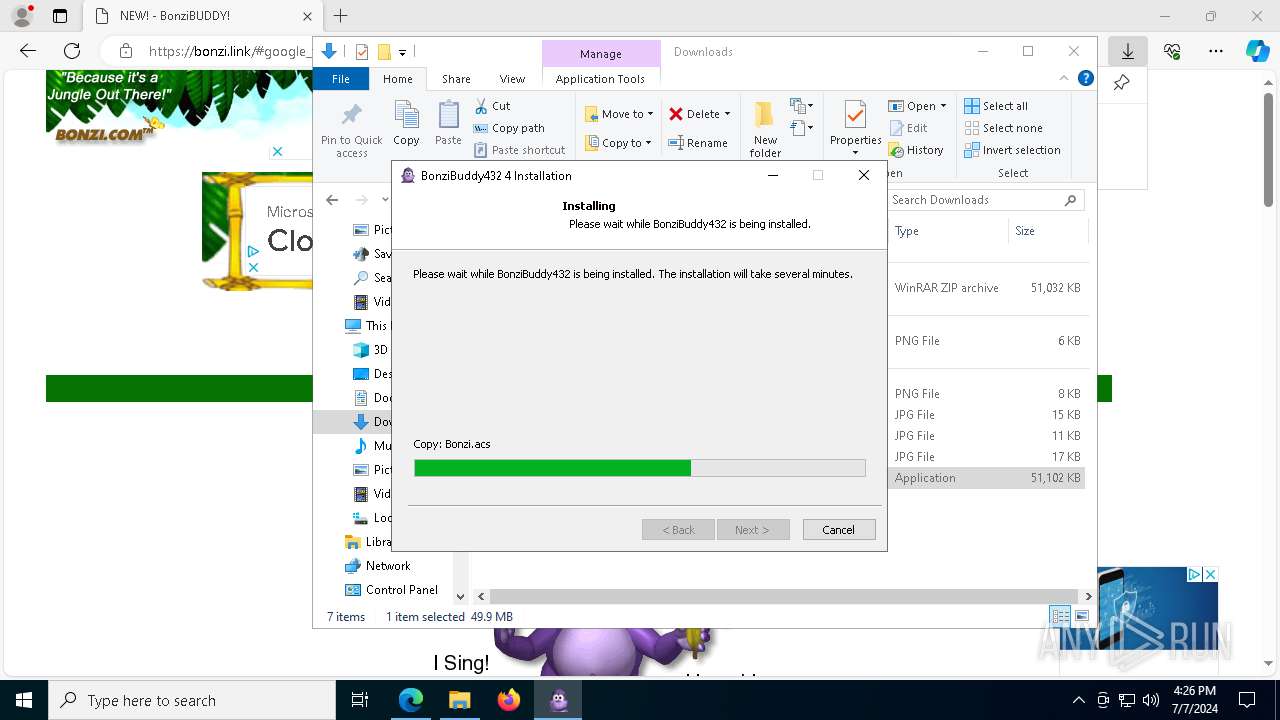Refresh the Edge page
The width and height of the screenshot is (1280, 720).
pyautogui.click(x=72, y=51)
